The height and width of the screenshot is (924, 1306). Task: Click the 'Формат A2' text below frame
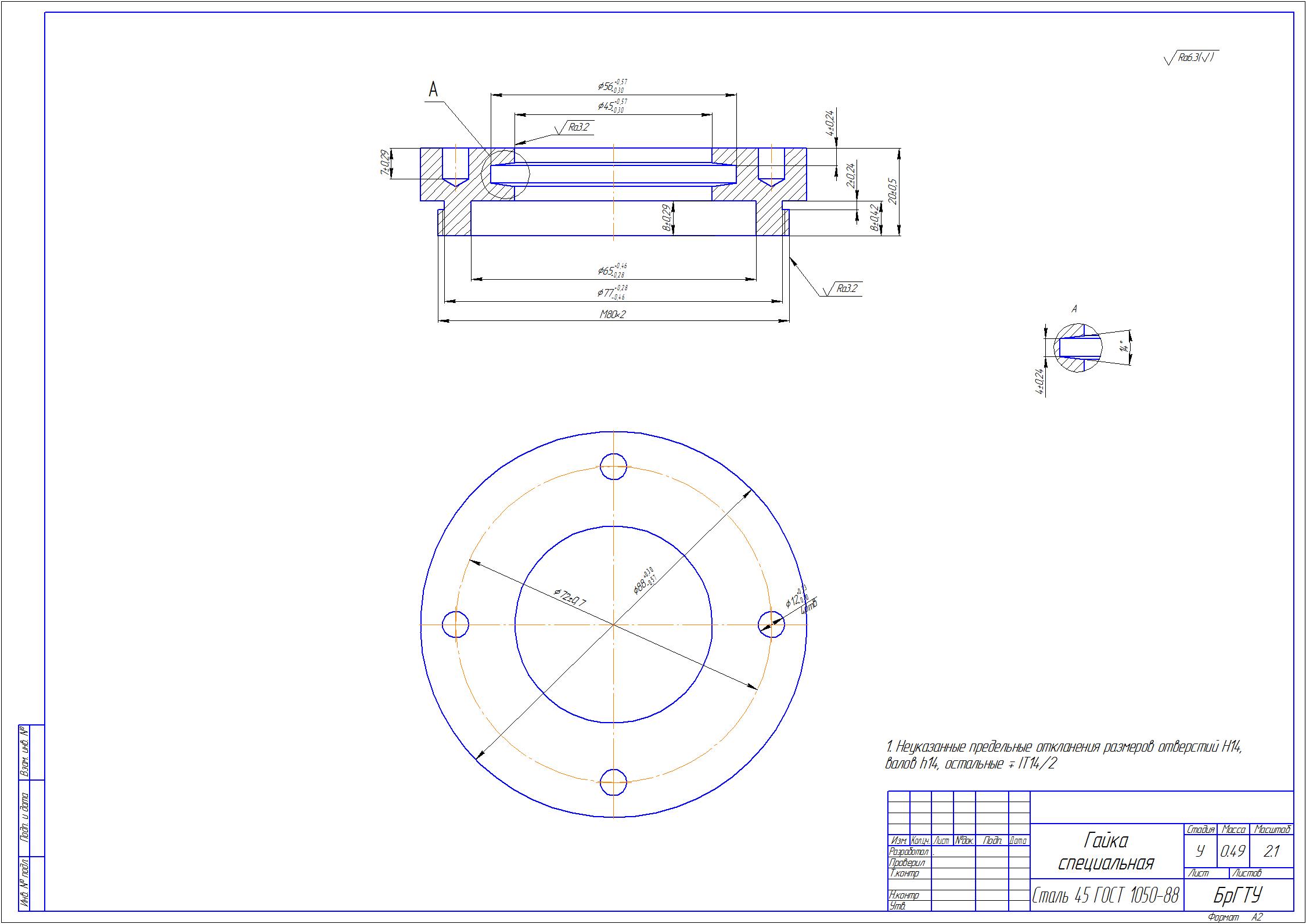[x=1235, y=917]
